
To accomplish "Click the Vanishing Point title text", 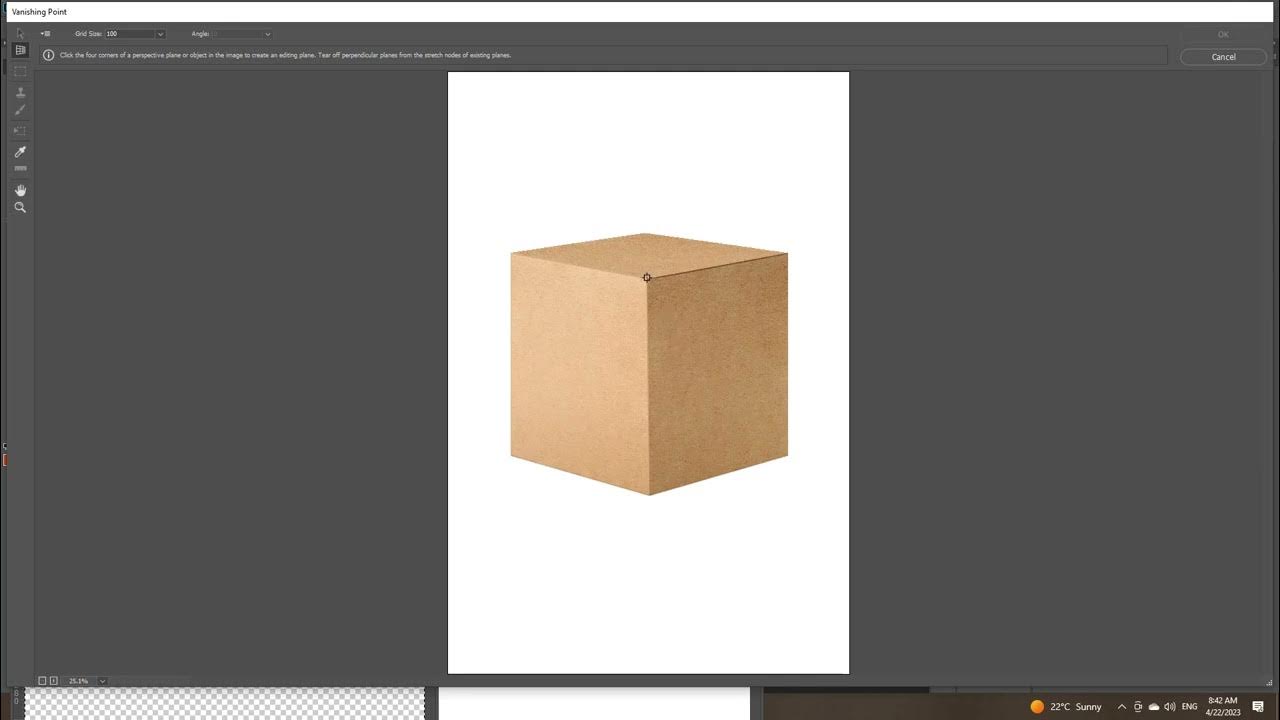I will tap(39, 12).
